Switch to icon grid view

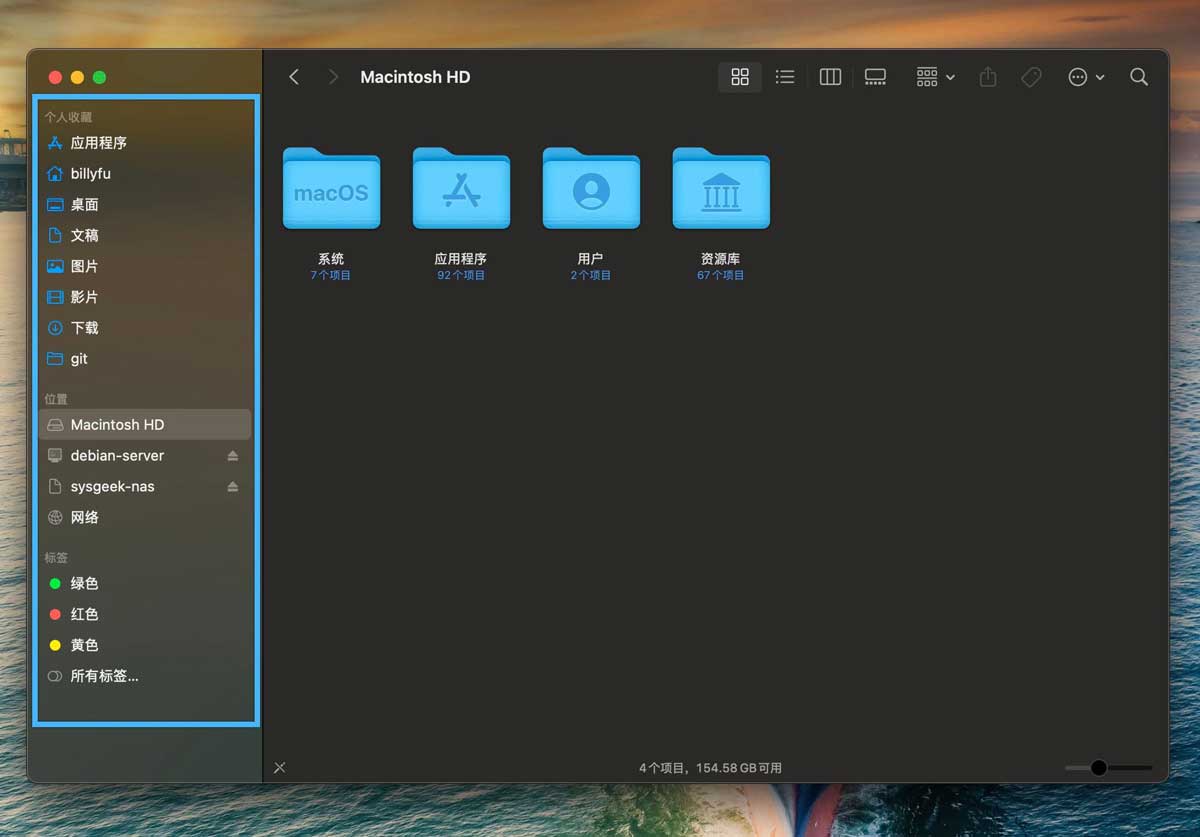[740, 77]
